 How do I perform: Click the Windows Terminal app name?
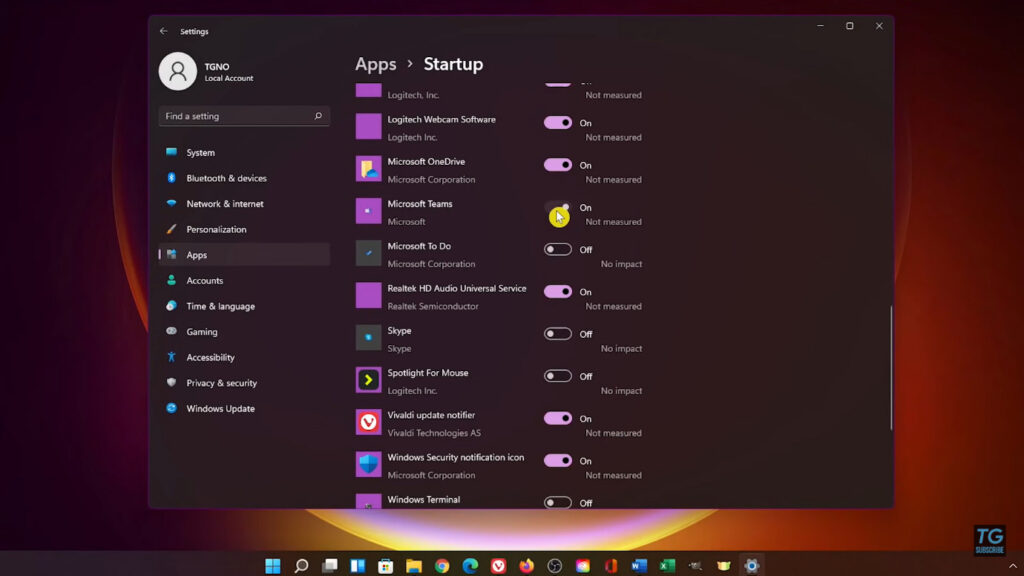click(x=423, y=500)
